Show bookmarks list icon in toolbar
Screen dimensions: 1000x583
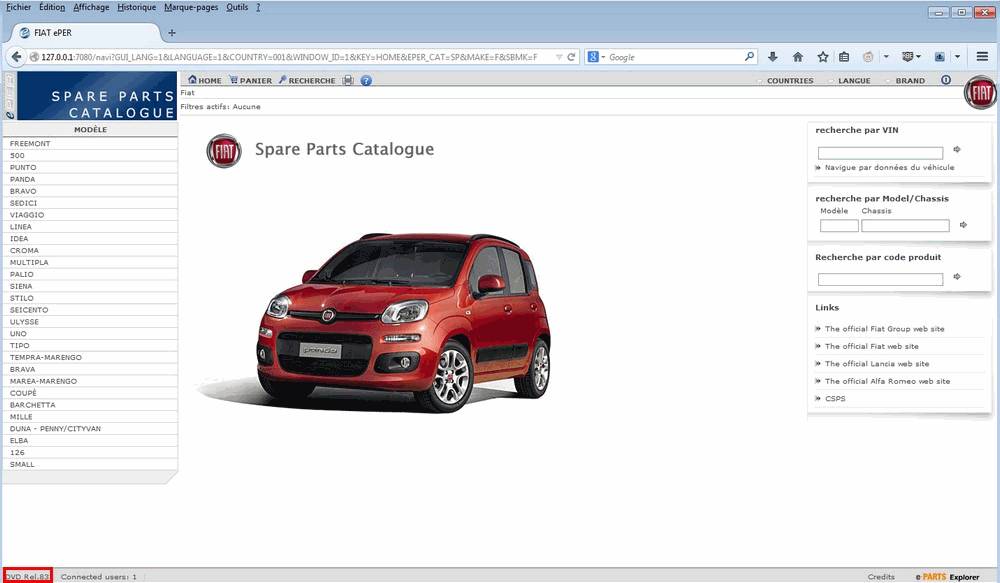tap(844, 57)
